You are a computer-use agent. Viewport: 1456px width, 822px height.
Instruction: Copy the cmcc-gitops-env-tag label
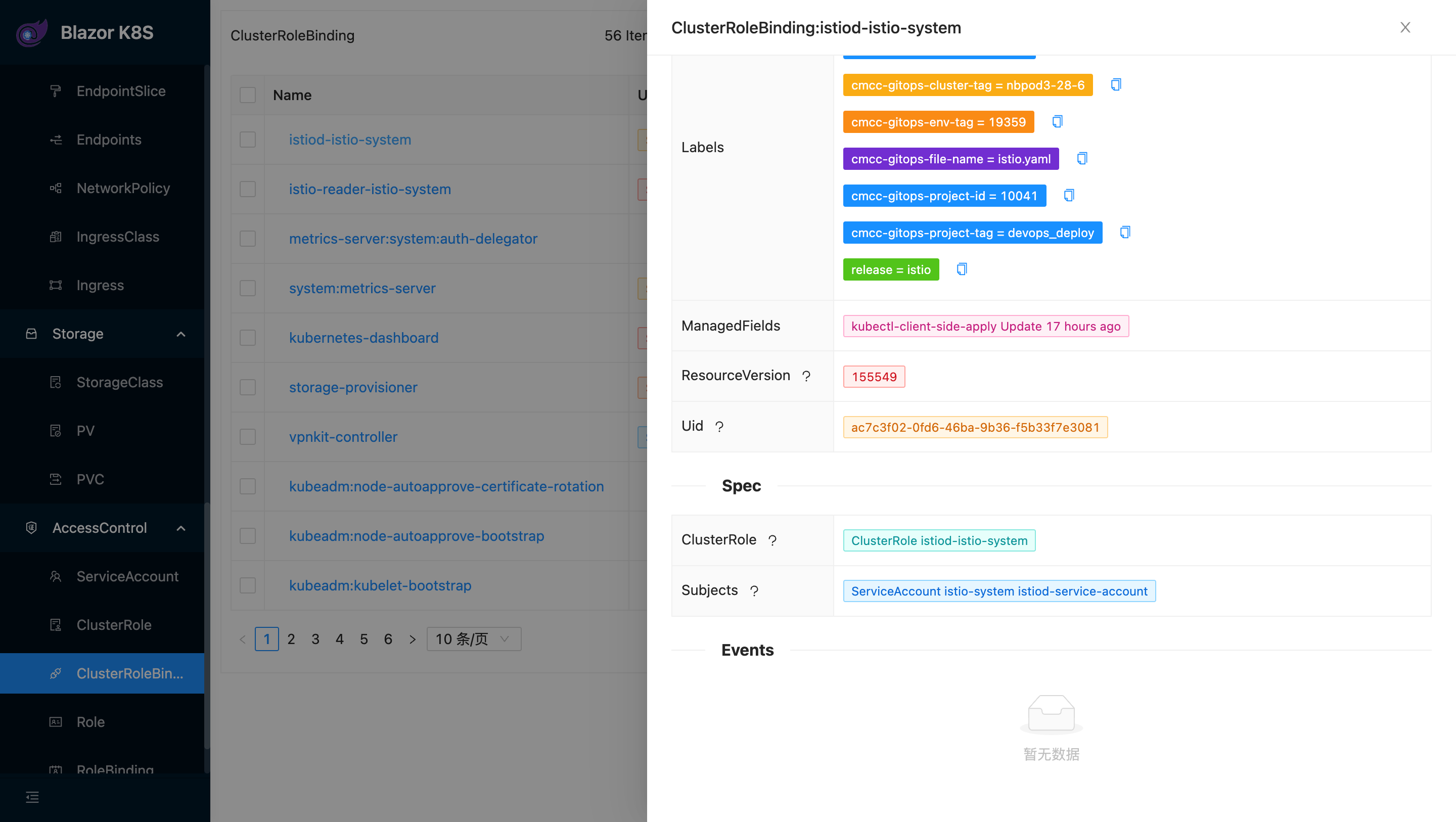[1057, 122]
